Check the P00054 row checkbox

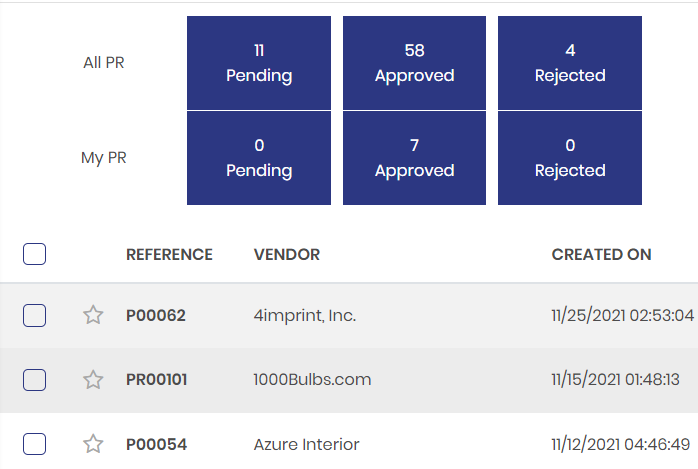[34, 444]
